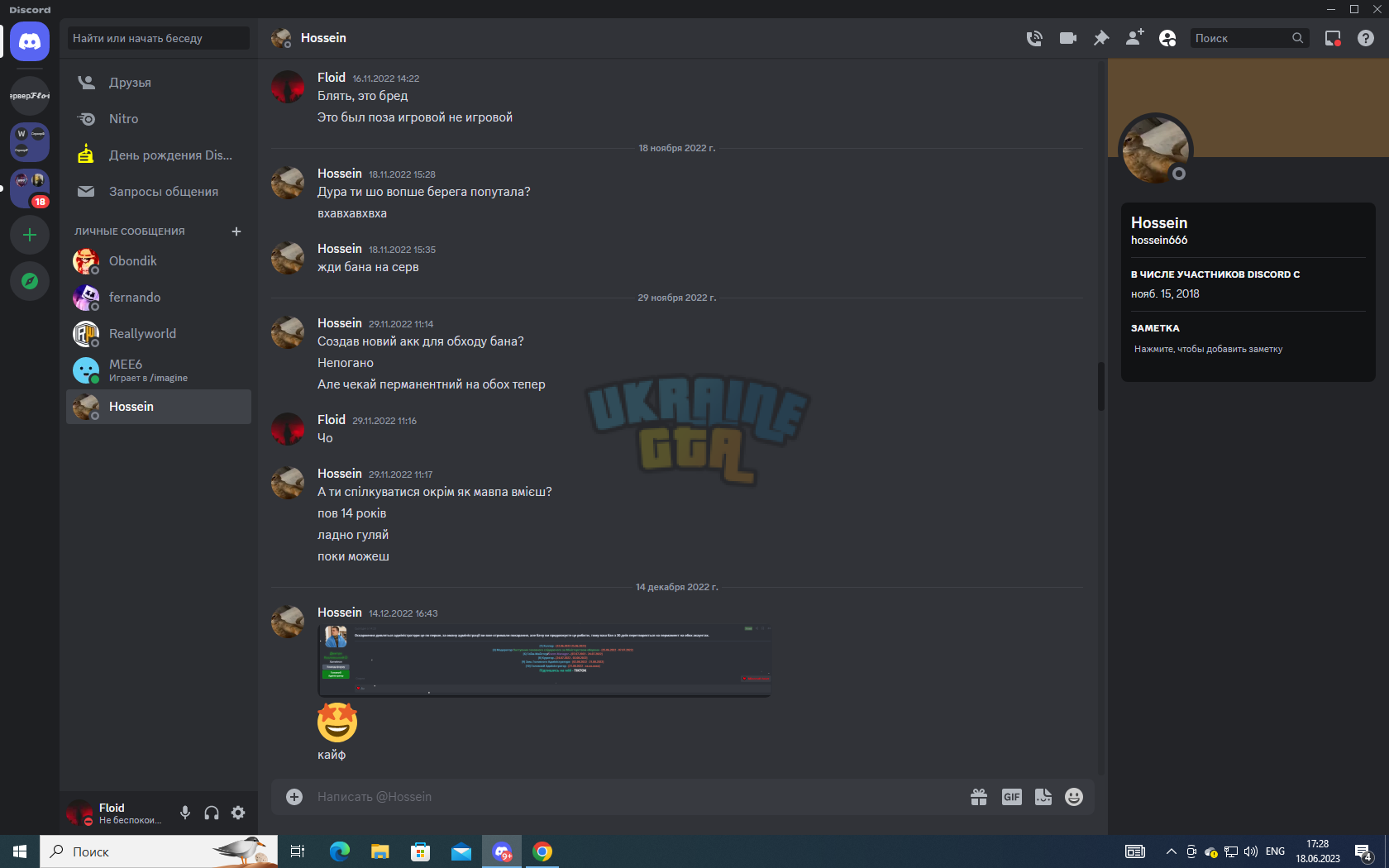This screenshot has height=868, width=1389.
Task: Click the username text hossein666
Action: pos(1159,241)
